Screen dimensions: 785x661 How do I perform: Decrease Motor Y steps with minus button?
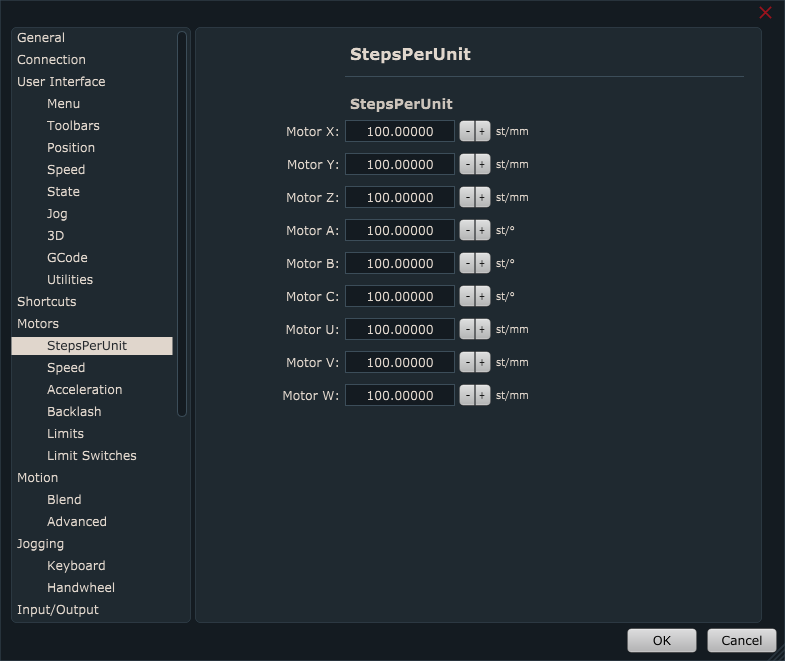click(x=467, y=164)
